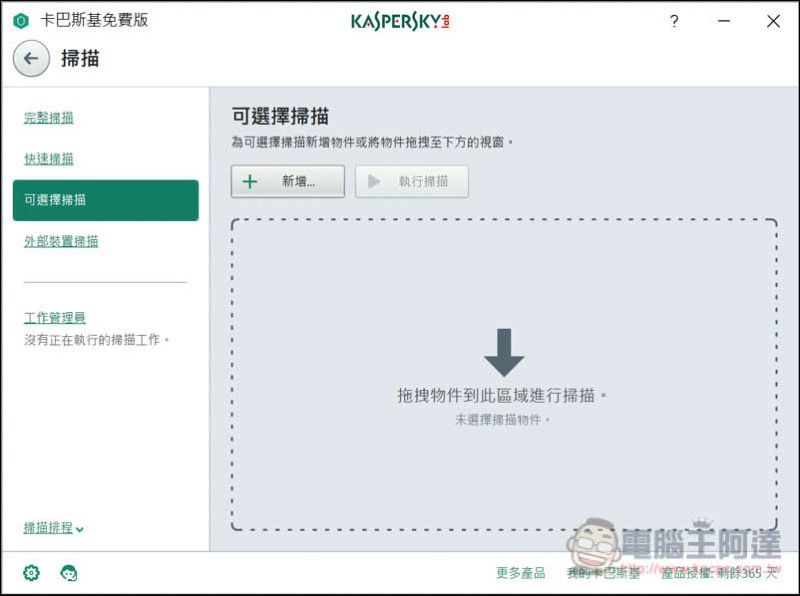Click the dashed drop zone area
Screen dimensions: 800x596
click(504, 375)
